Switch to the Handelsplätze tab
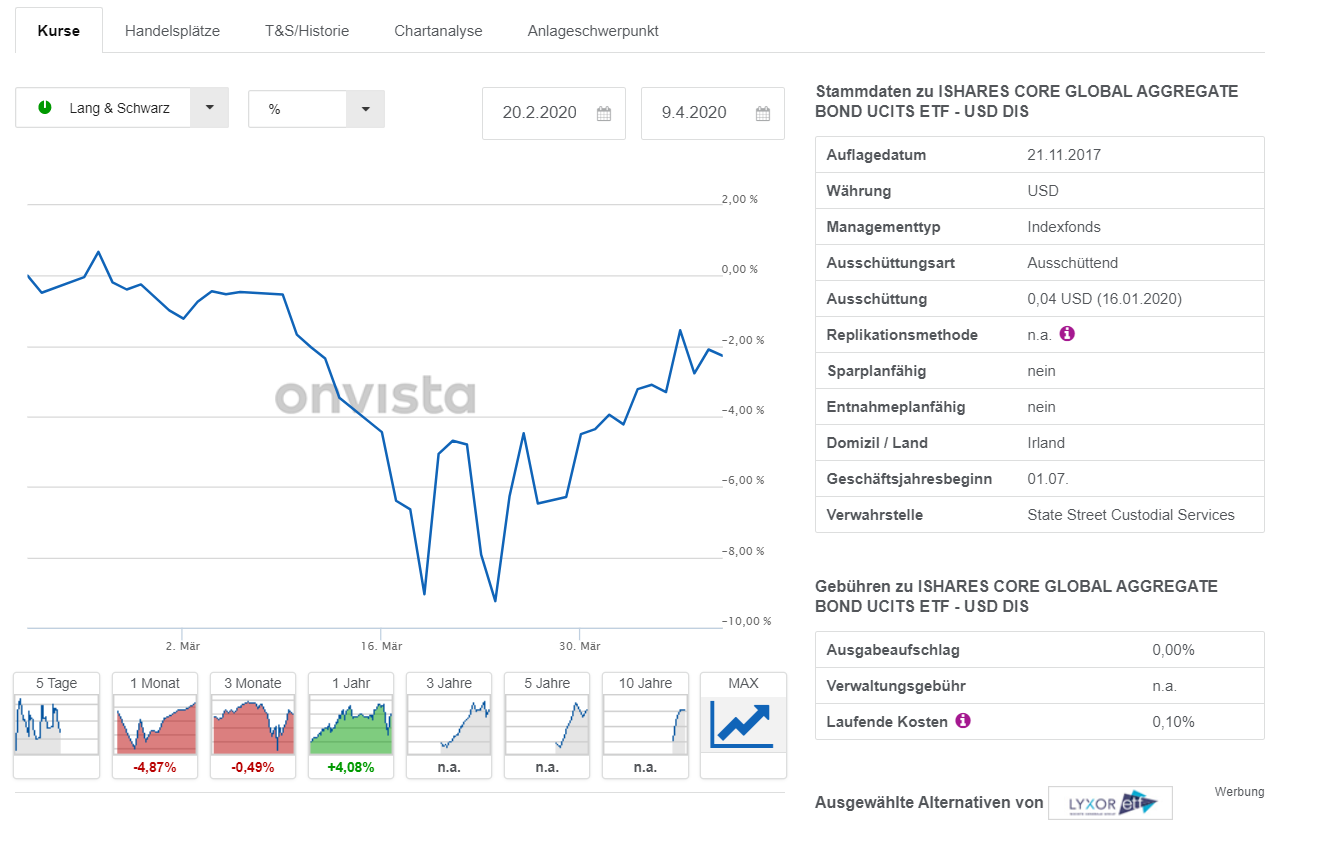1322x841 pixels. (172, 31)
